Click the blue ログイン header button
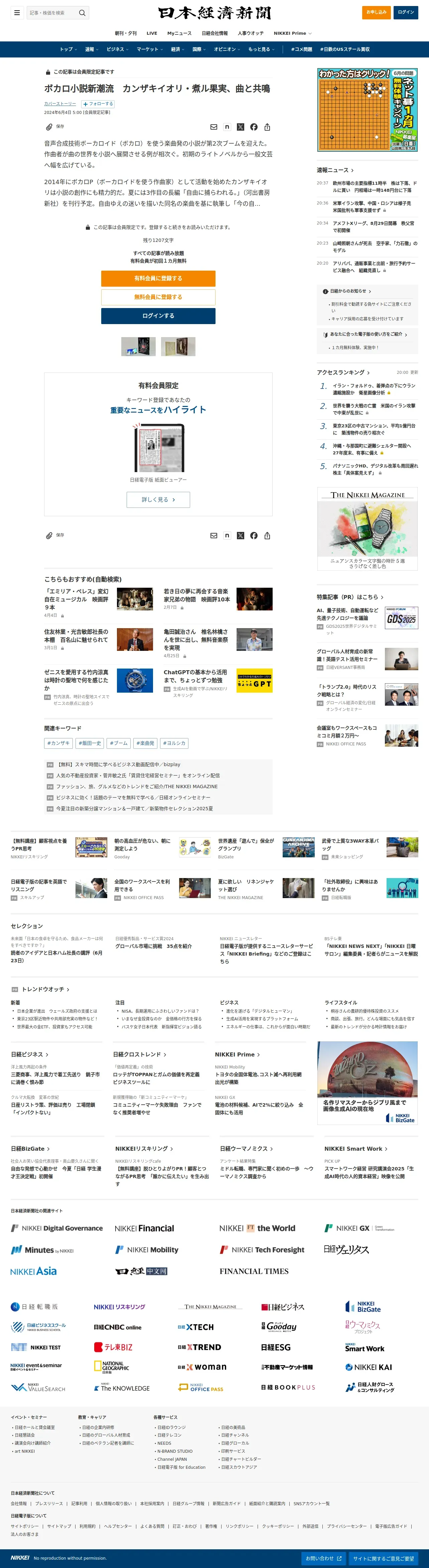Viewport: 429px width, 1568px height. click(406, 12)
